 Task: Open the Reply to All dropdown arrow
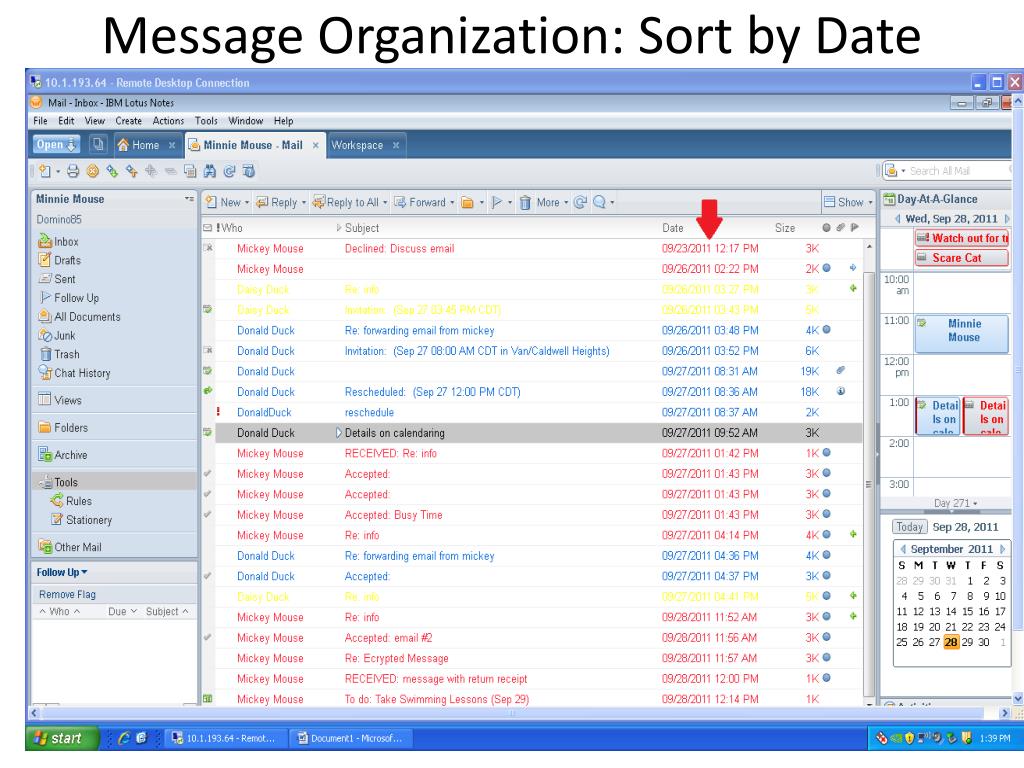[385, 203]
